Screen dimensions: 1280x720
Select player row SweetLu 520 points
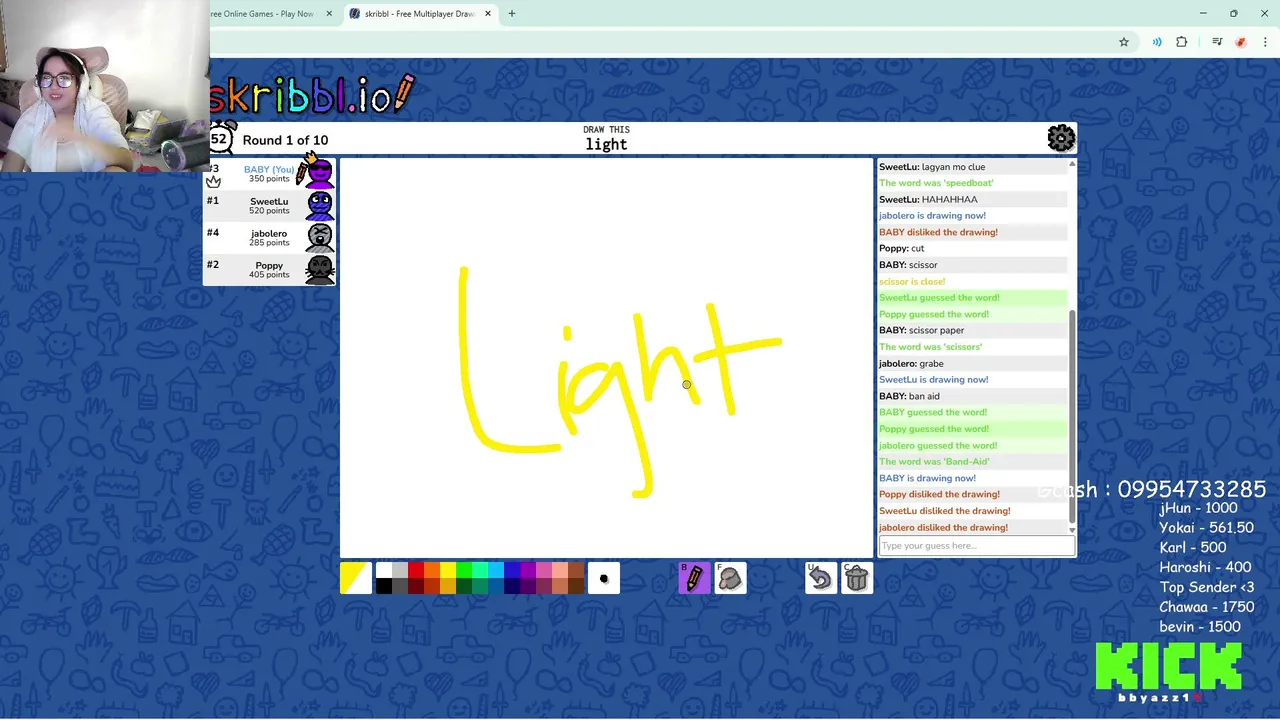(269, 206)
